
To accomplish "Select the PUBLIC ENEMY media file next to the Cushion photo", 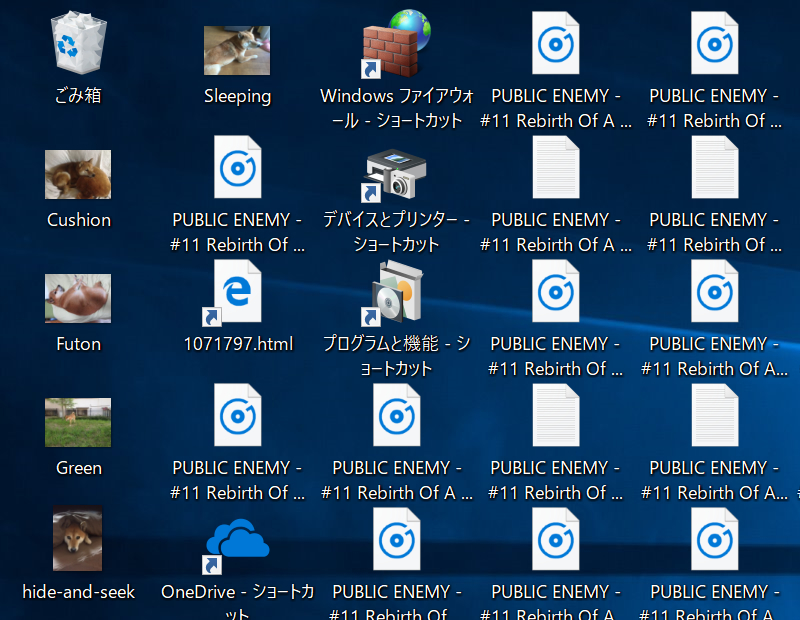I will 237,169.
